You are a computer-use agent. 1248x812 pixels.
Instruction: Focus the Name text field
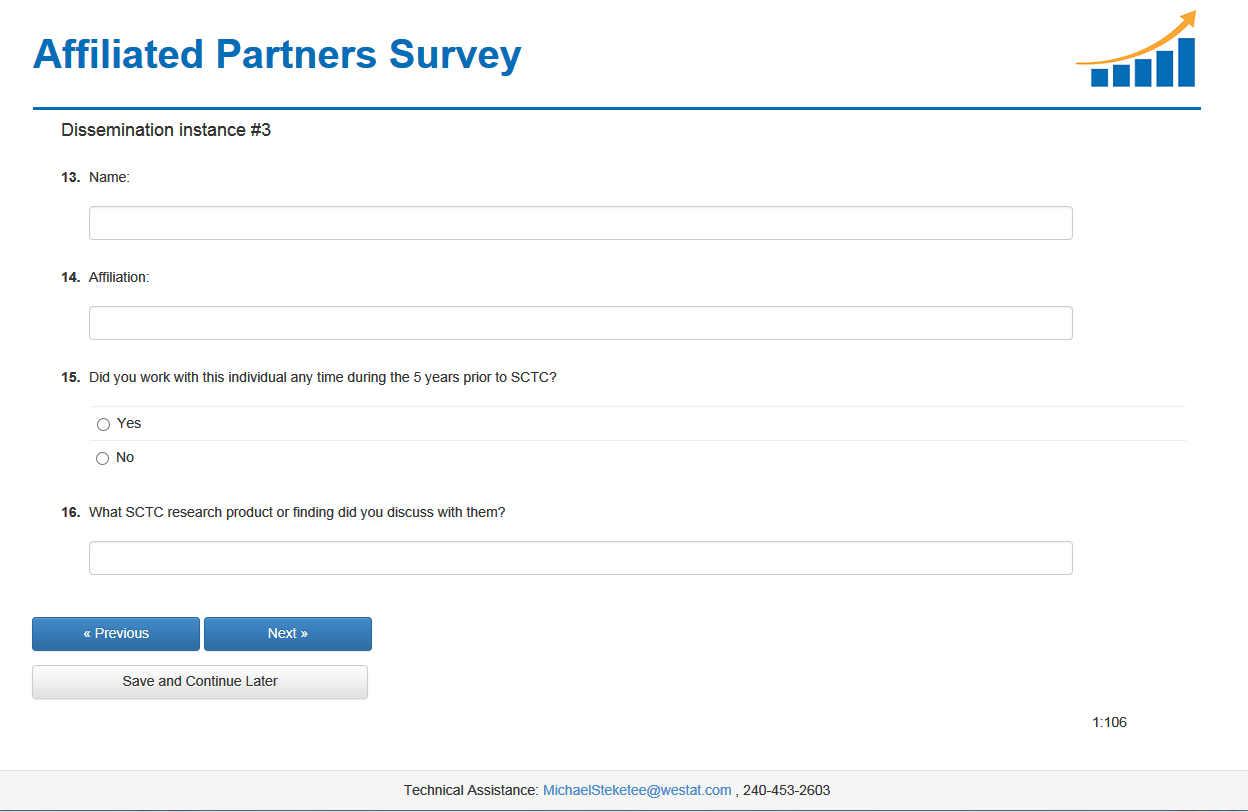tap(580, 223)
